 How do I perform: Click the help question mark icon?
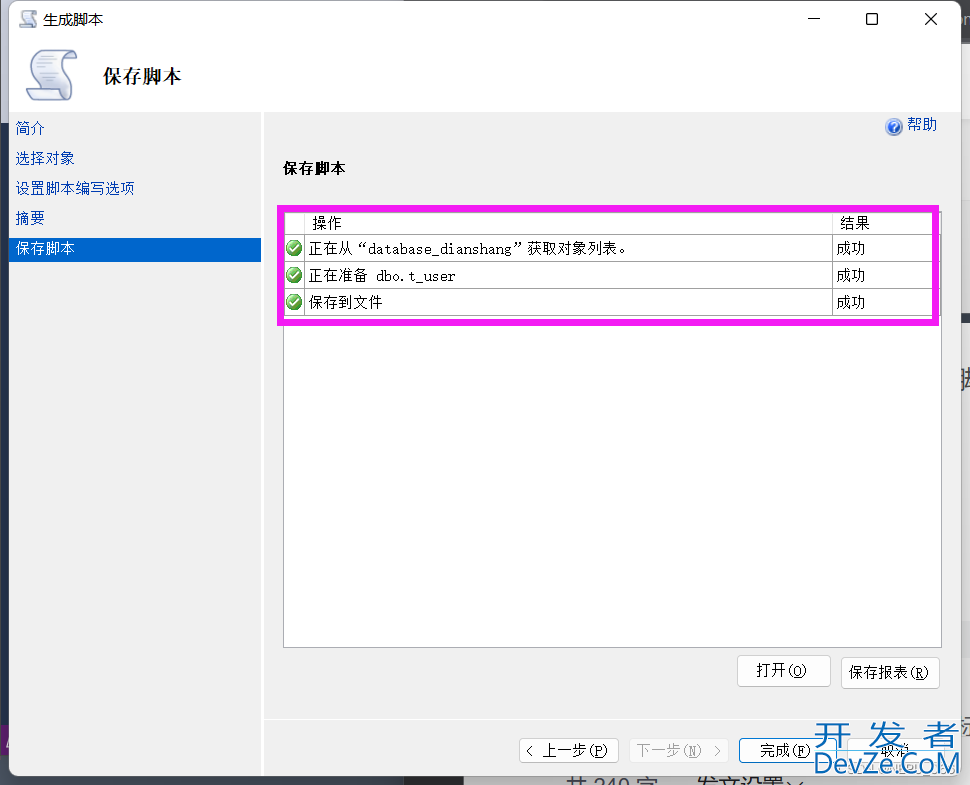(893, 127)
